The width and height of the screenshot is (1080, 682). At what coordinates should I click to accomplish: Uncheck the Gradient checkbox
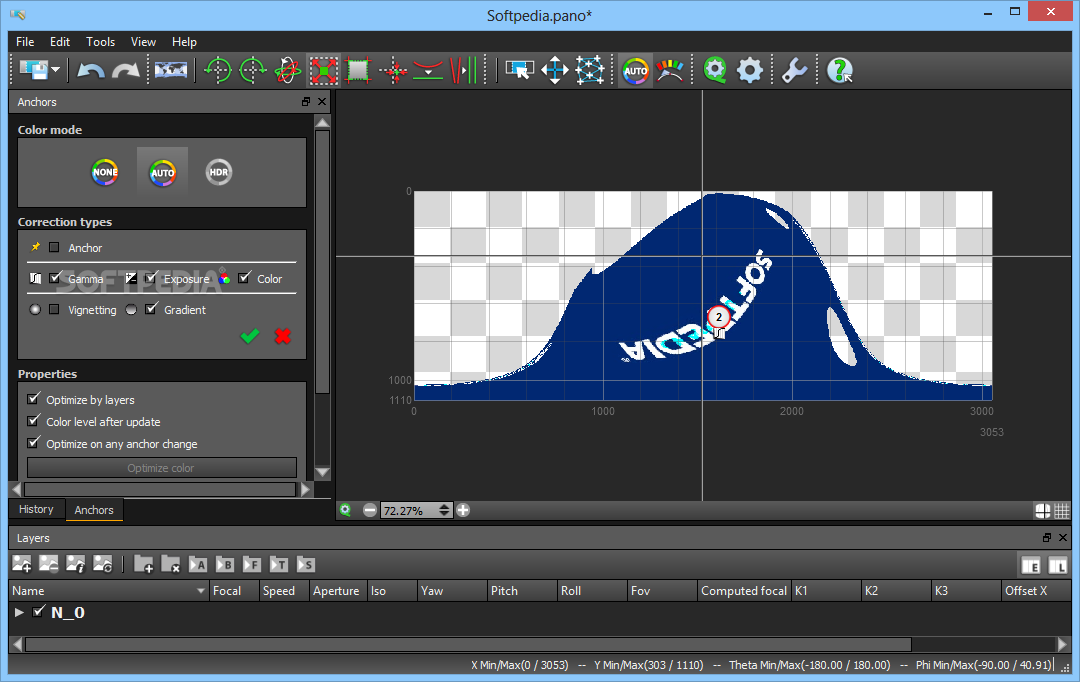tap(151, 309)
